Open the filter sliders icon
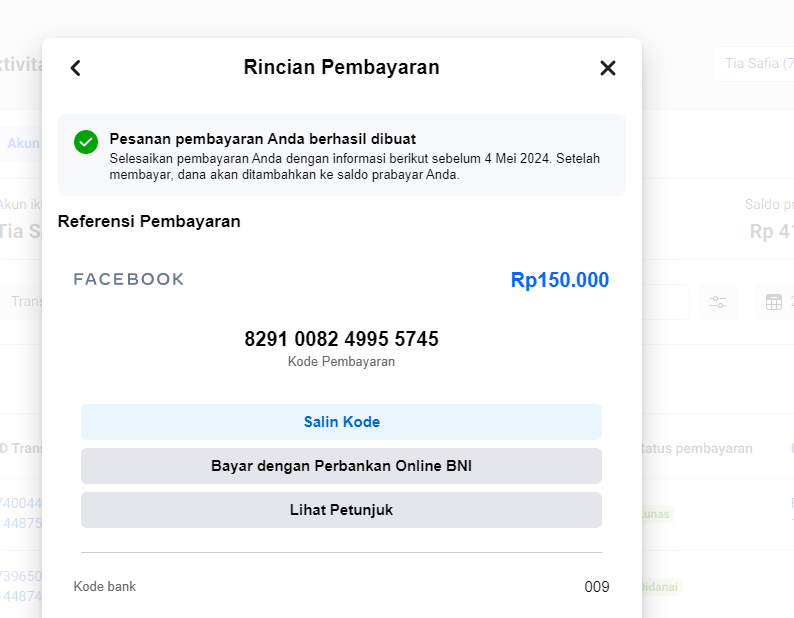Viewport: 794px width, 618px height. (x=718, y=302)
